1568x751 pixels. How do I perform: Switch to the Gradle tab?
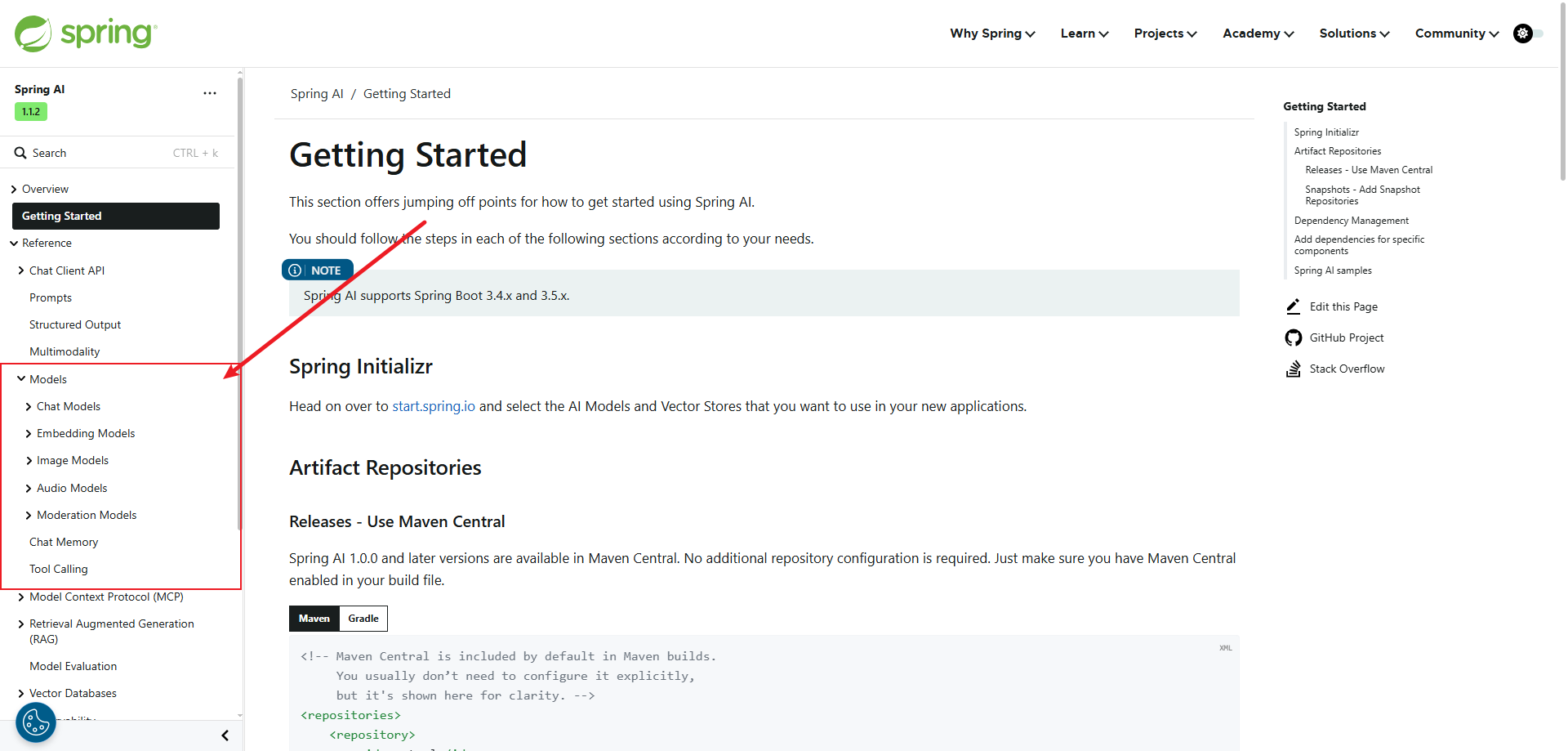tap(363, 619)
